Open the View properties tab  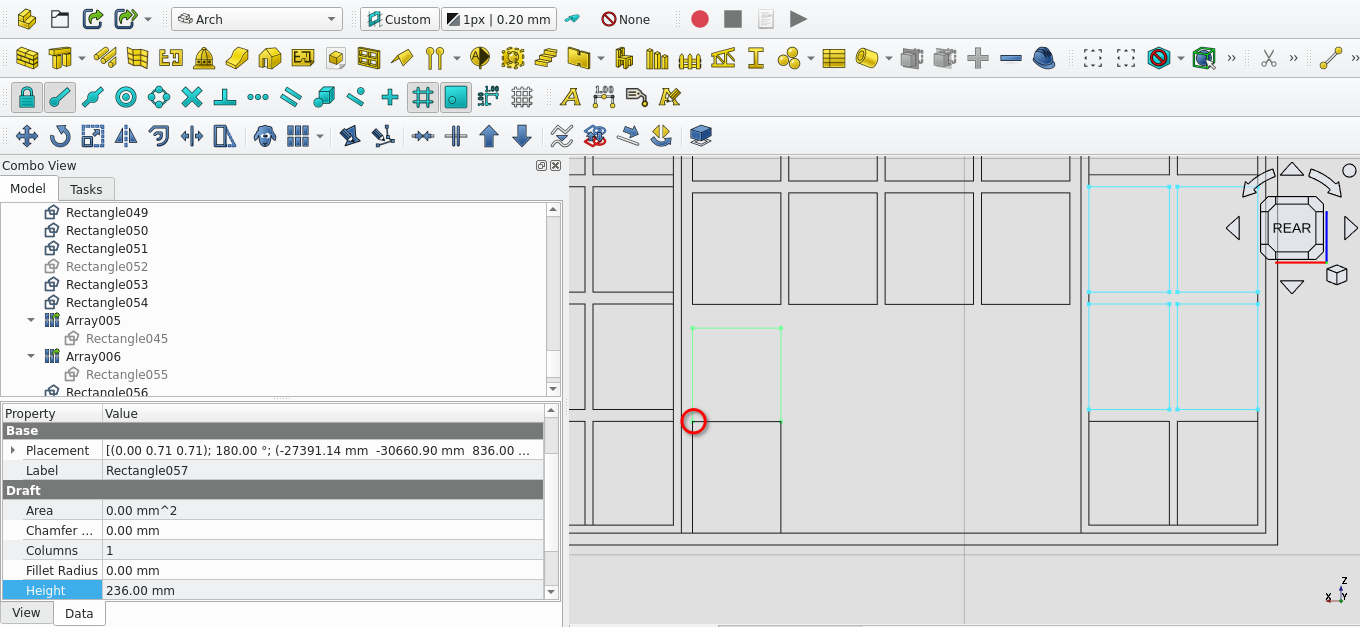coord(26,613)
